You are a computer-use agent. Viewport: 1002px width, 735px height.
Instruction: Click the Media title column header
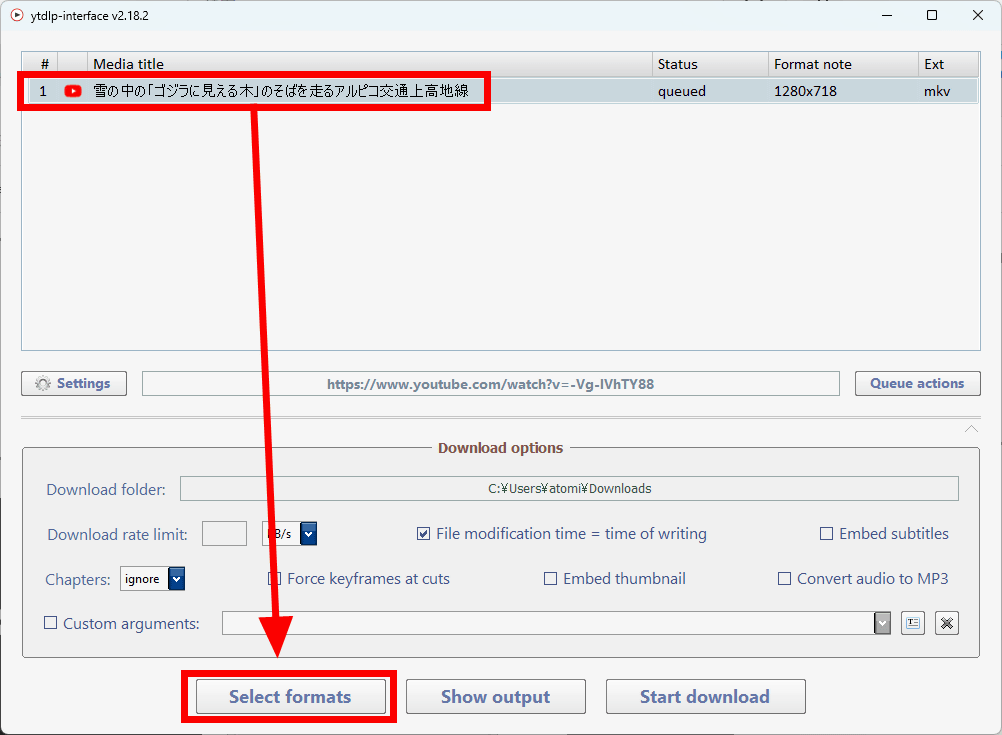(x=370, y=64)
